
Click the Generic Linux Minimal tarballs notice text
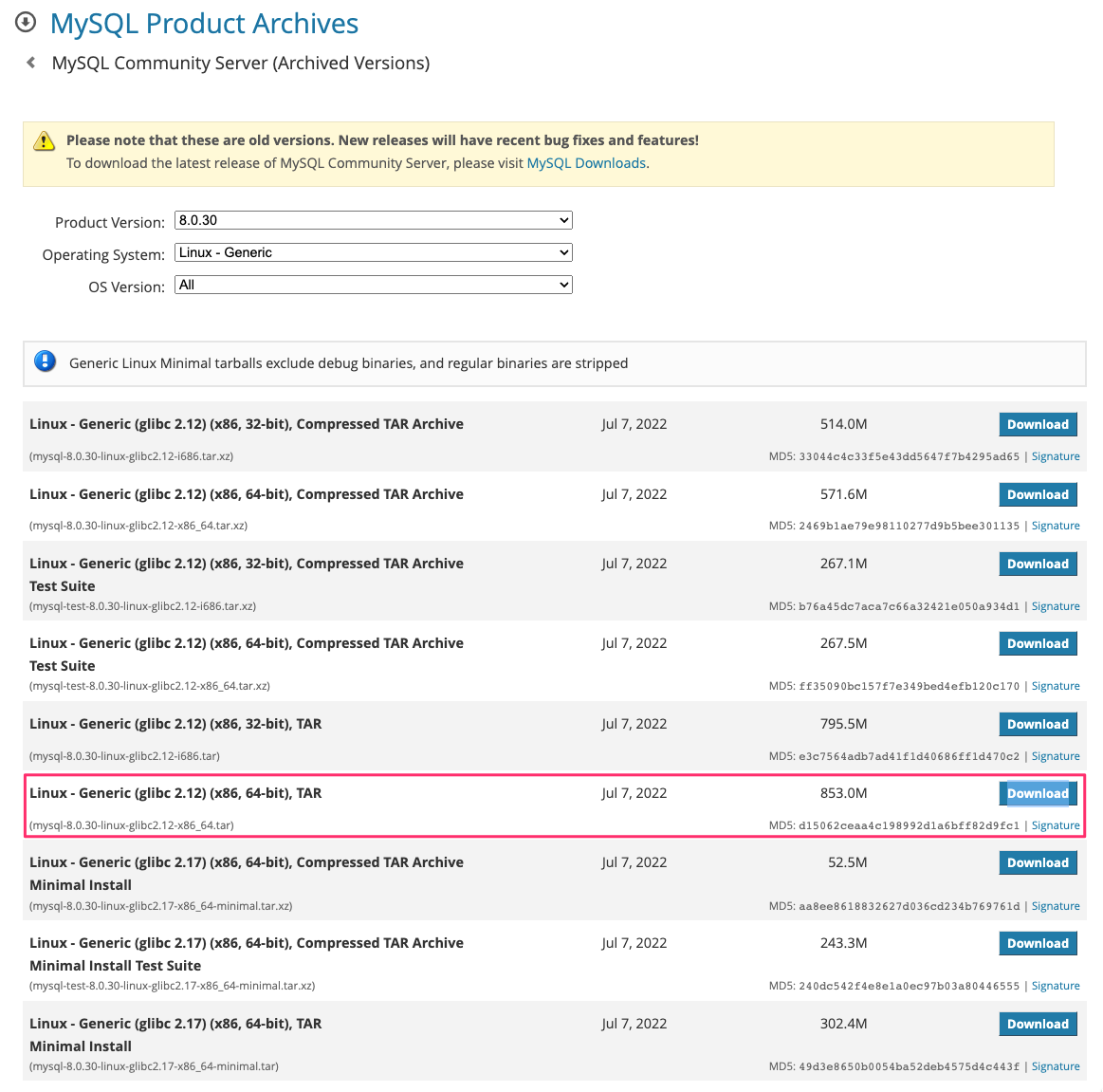coord(348,363)
